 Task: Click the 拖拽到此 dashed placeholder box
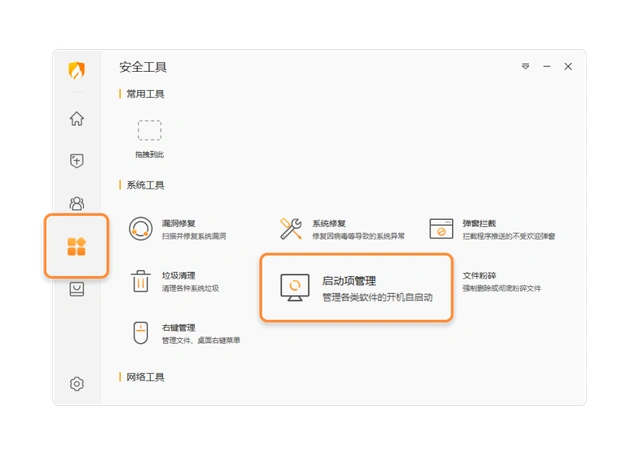(x=149, y=130)
